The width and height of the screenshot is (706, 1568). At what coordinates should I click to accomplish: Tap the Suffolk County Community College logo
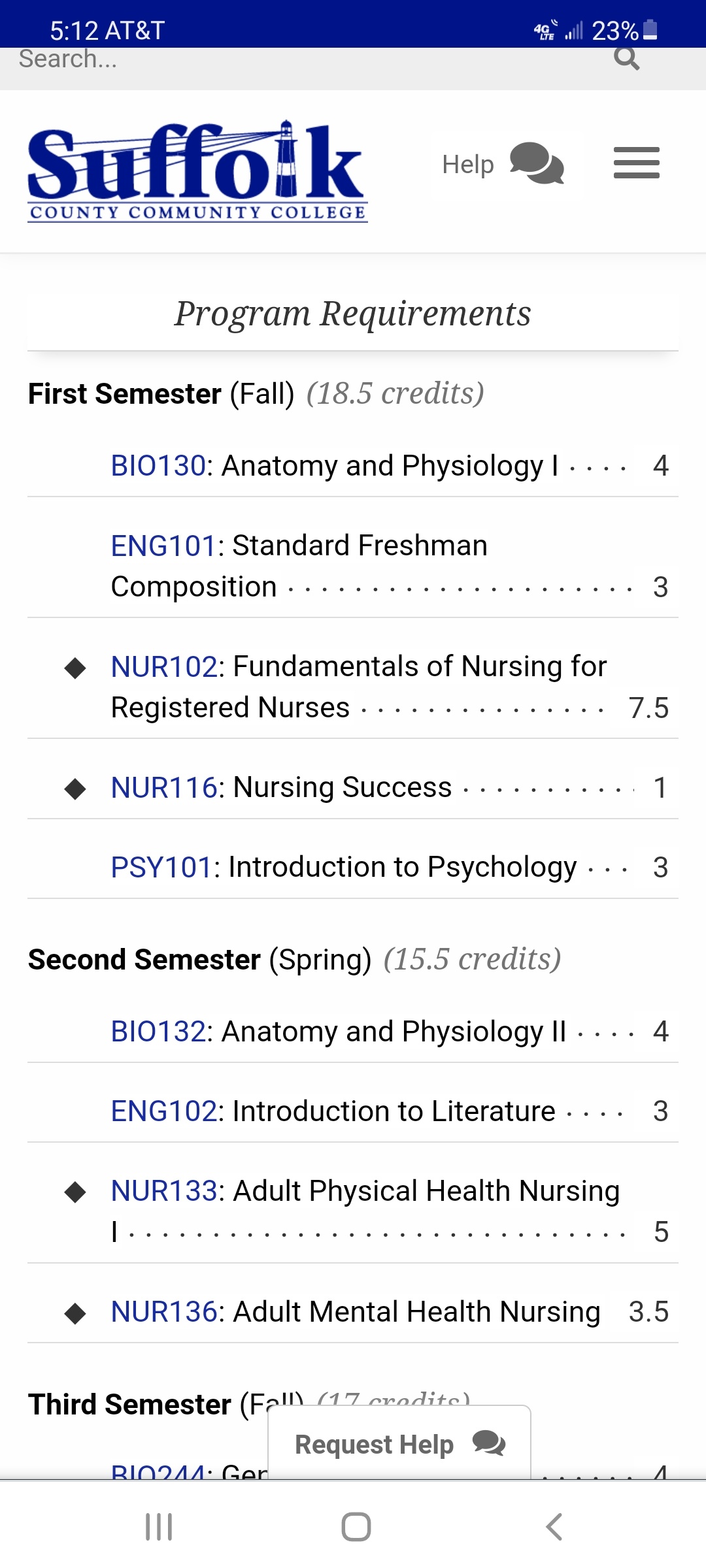click(197, 171)
